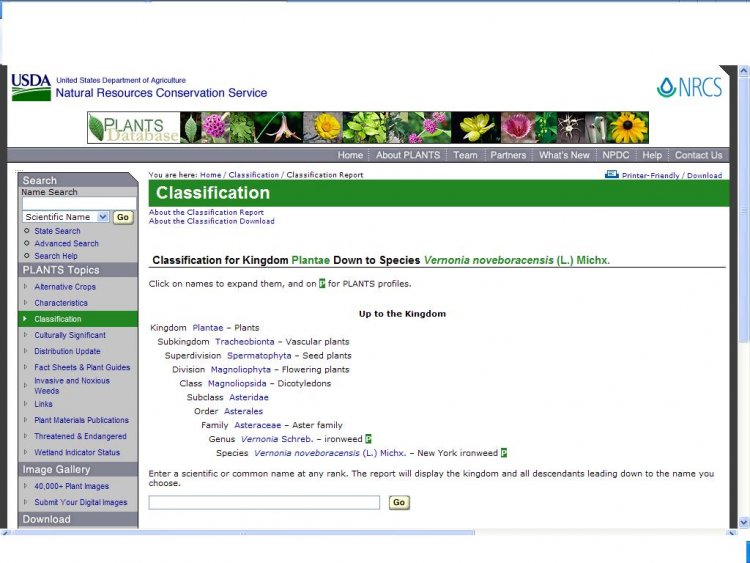Open Plant Materials Publications
750x563 pixels.
(x=81, y=420)
